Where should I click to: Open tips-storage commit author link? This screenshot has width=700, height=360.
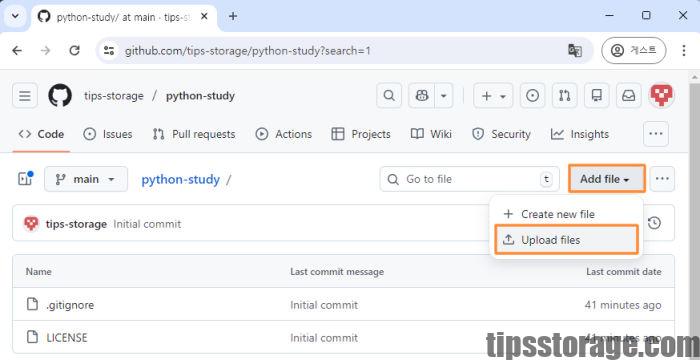click(x=76, y=224)
